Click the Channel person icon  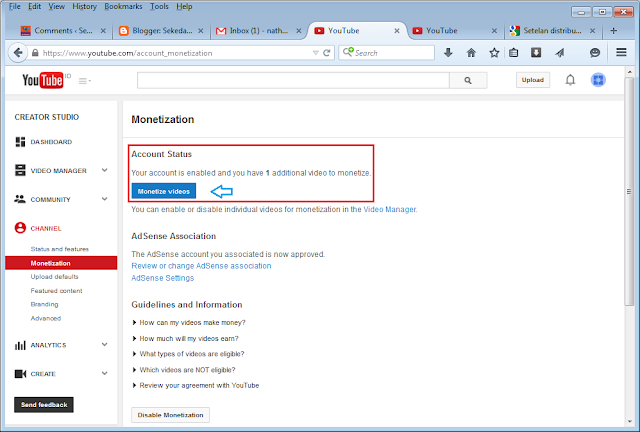[x=20, y=228]
